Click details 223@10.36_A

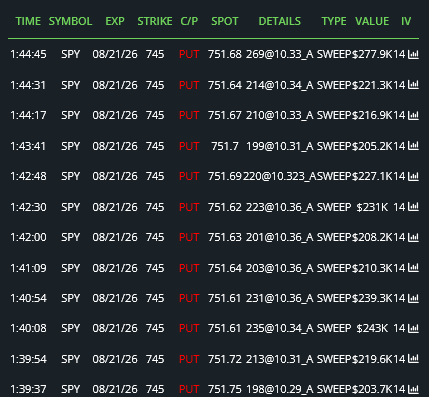point(280,207)
